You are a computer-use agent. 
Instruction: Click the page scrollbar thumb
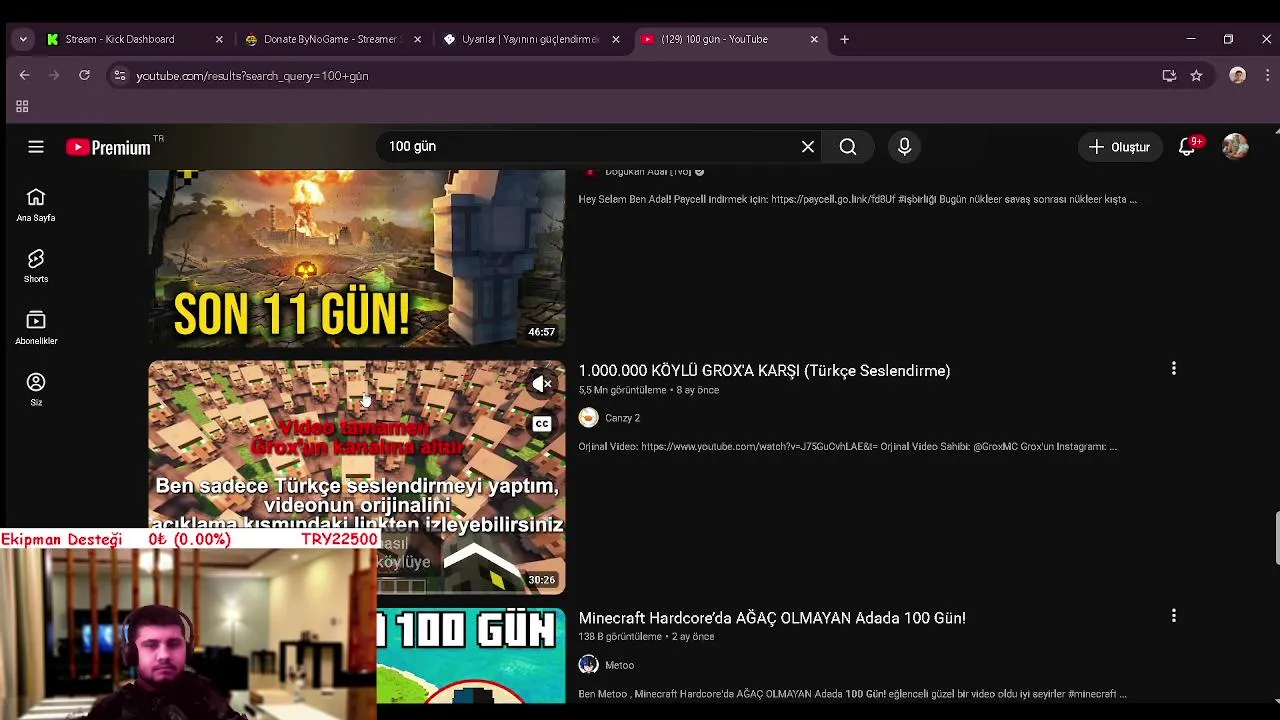tap(1276, 538)
